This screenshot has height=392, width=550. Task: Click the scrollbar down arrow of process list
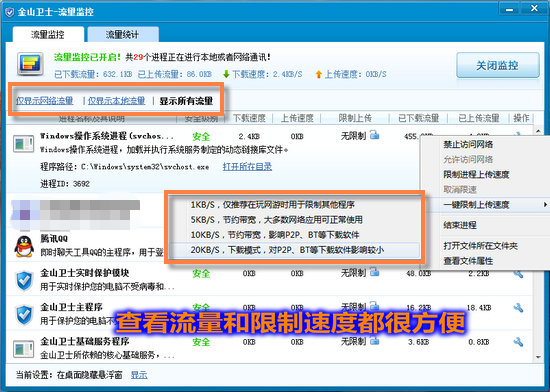538,357
